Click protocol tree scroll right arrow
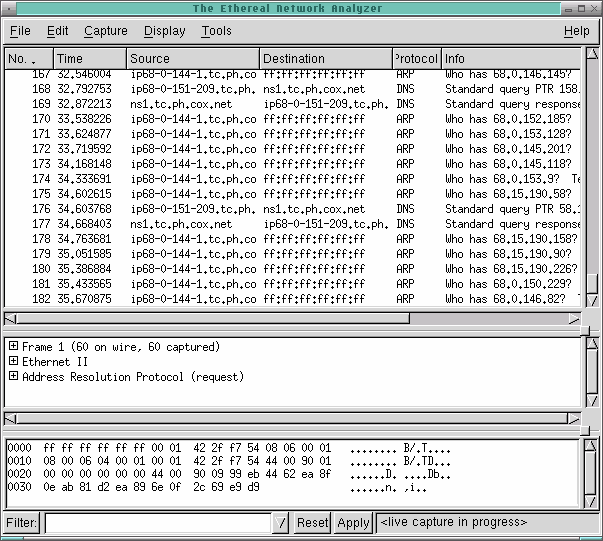 click(574, 418)
